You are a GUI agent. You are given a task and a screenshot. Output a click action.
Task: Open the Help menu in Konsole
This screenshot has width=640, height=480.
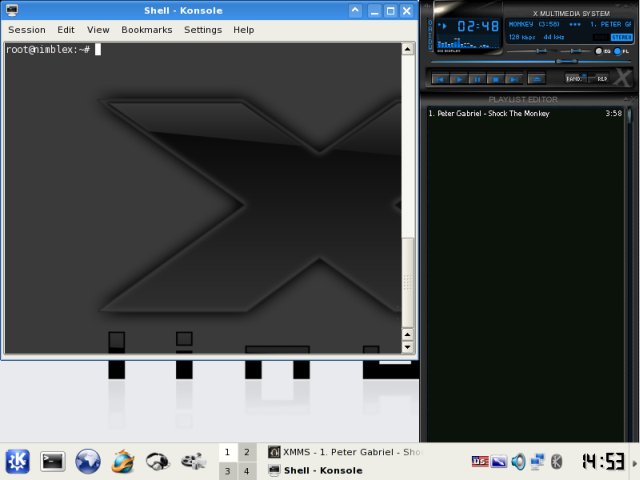pos(244,30)
